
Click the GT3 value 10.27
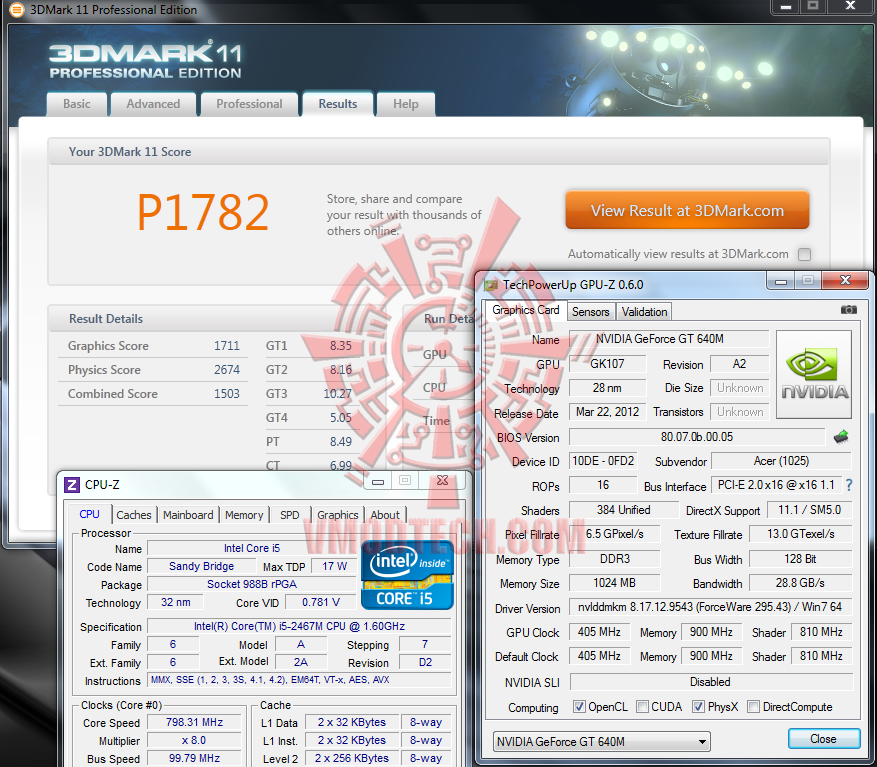click(x=337, y=394)
